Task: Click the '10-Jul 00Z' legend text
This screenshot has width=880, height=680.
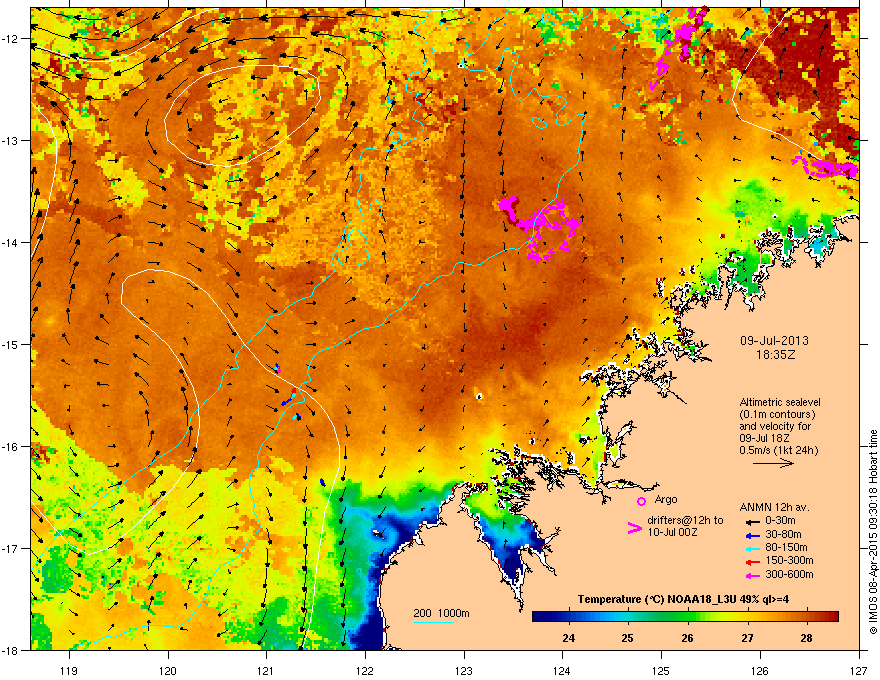Action: coord(672,532)
